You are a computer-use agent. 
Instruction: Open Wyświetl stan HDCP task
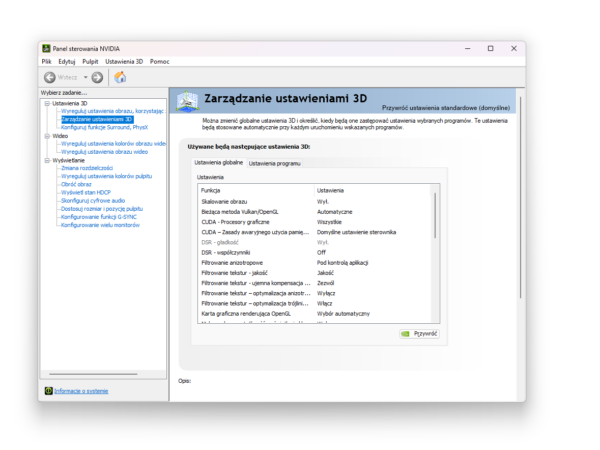[86, 192]
